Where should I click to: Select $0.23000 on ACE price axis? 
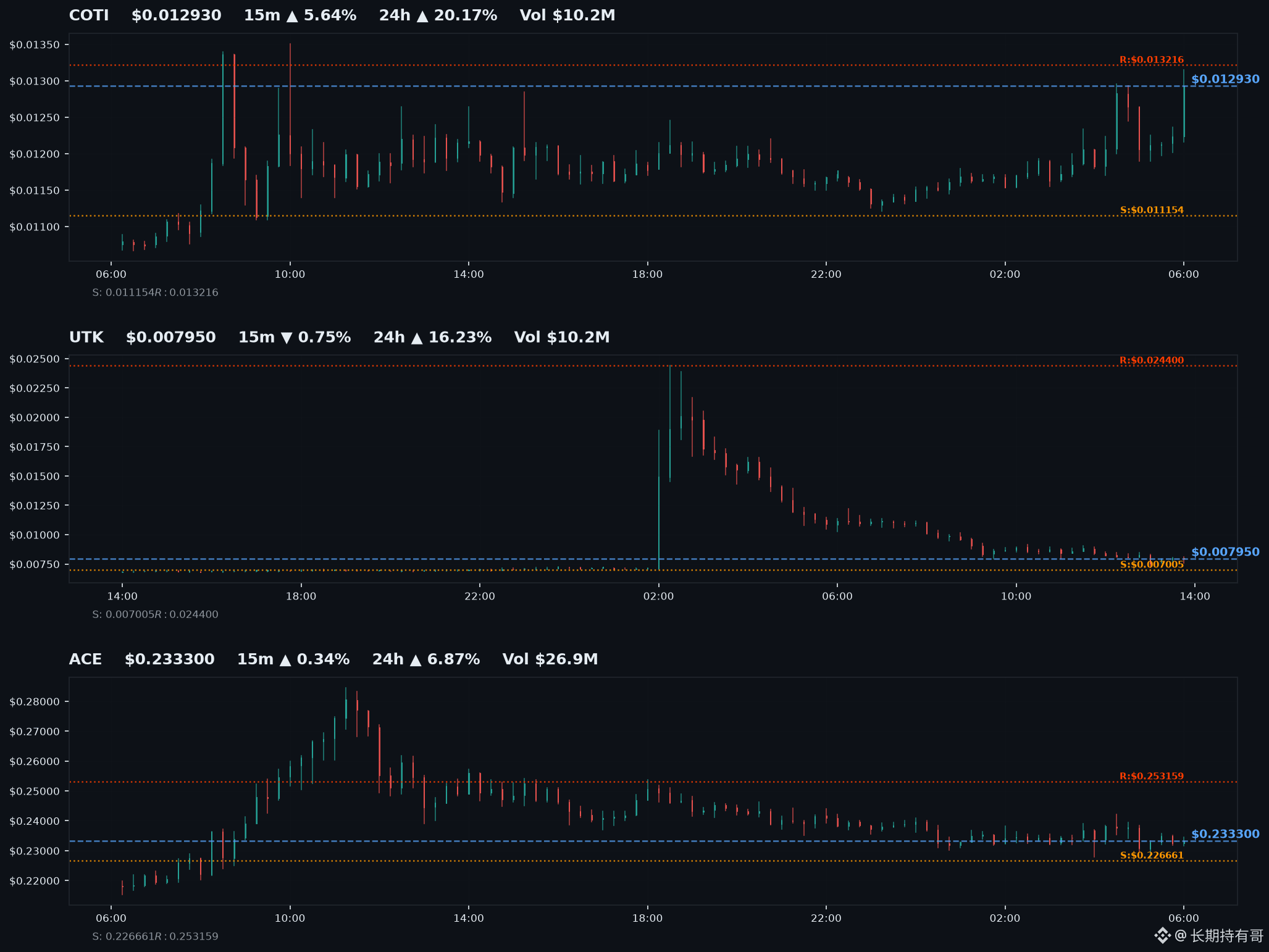[35, 851]
